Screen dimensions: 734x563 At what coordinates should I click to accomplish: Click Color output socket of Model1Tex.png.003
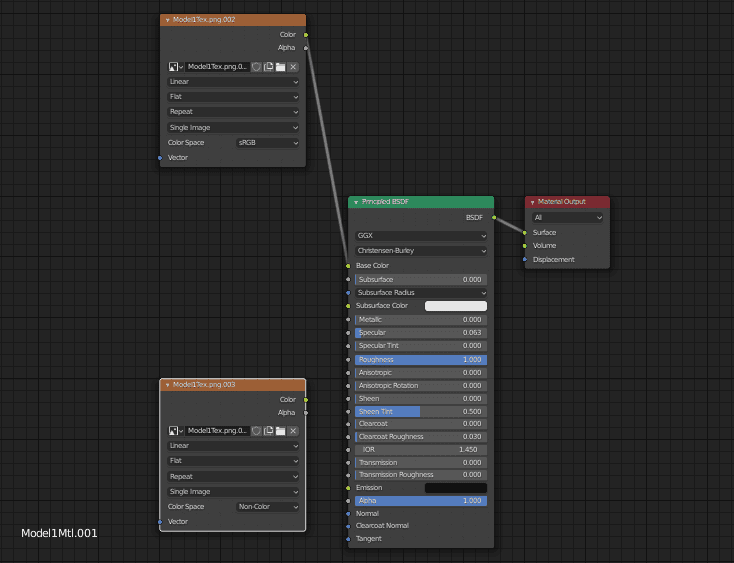306,400
